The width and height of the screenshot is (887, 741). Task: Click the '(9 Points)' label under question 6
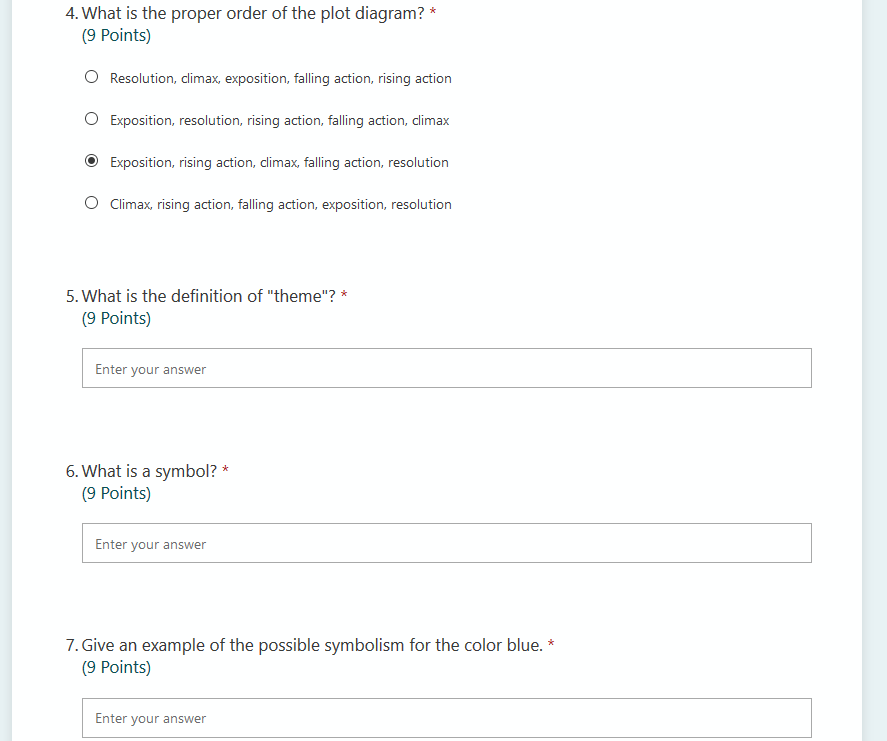tap(117, 493)
